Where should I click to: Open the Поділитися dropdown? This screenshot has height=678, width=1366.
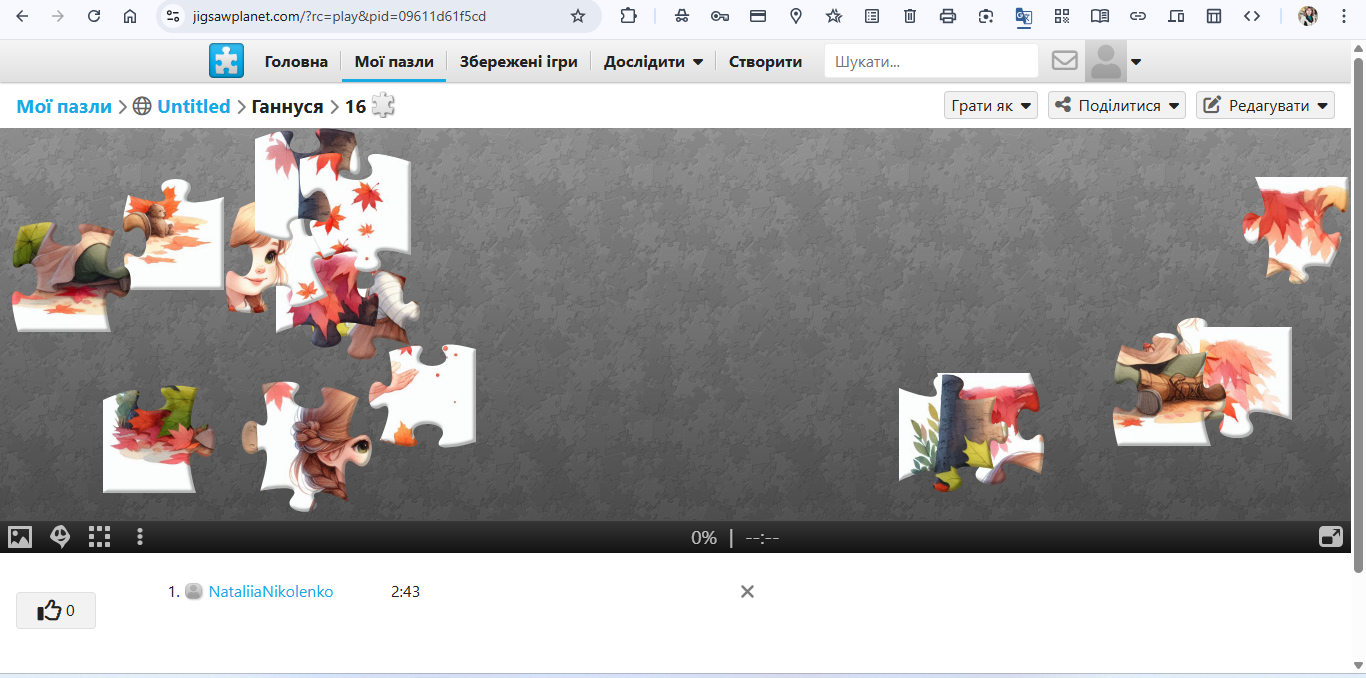pos(1117,105)
